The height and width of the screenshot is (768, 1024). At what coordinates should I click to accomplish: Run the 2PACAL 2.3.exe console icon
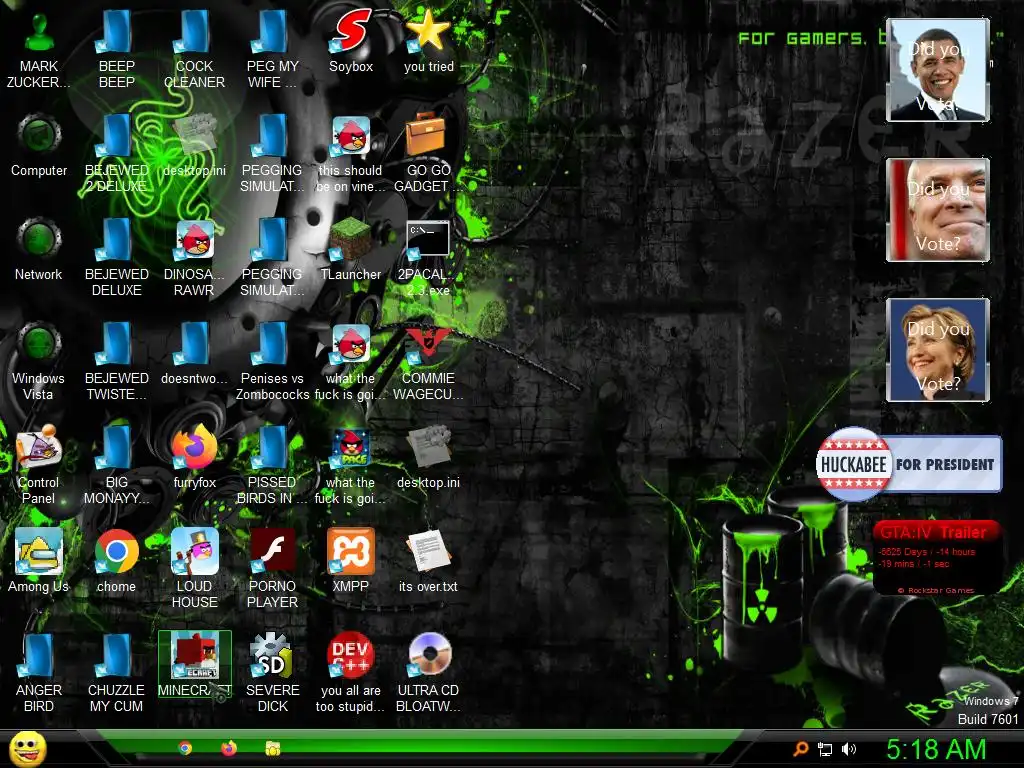point(428,257)
